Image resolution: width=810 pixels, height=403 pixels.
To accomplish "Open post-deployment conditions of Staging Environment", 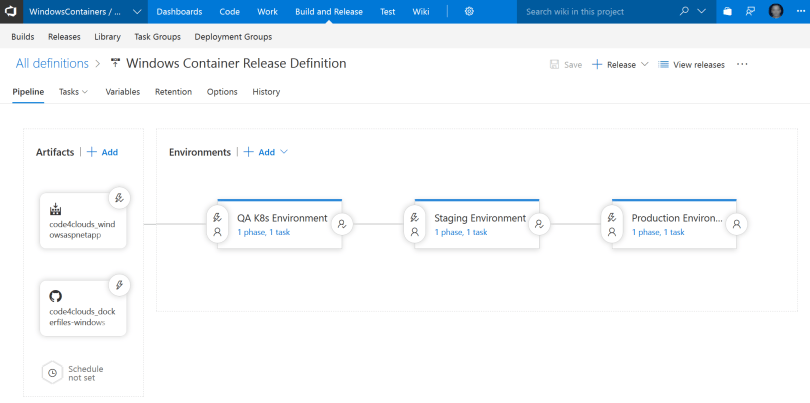I will (x=539, y=224).
